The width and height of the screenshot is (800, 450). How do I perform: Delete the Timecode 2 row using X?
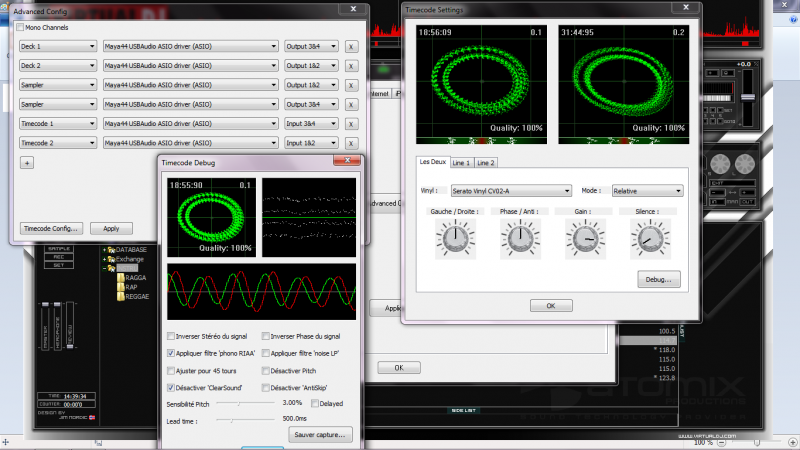351,143
